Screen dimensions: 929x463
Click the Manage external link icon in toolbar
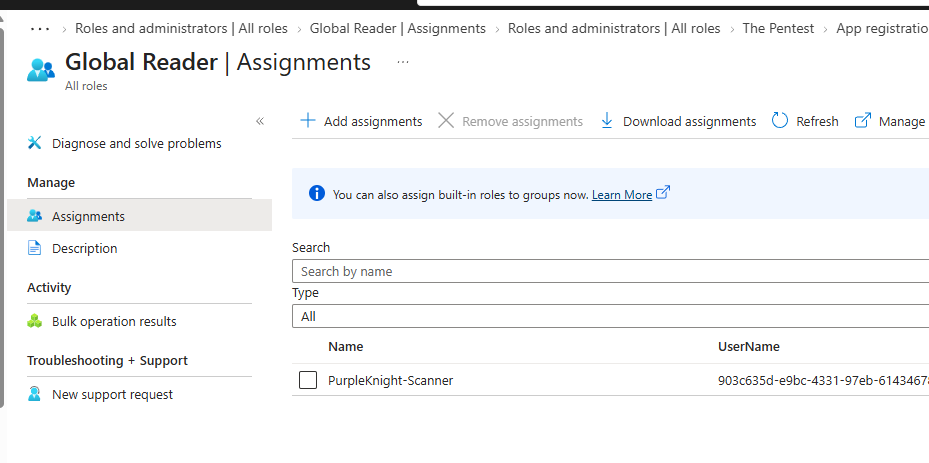tap(863, 120)
